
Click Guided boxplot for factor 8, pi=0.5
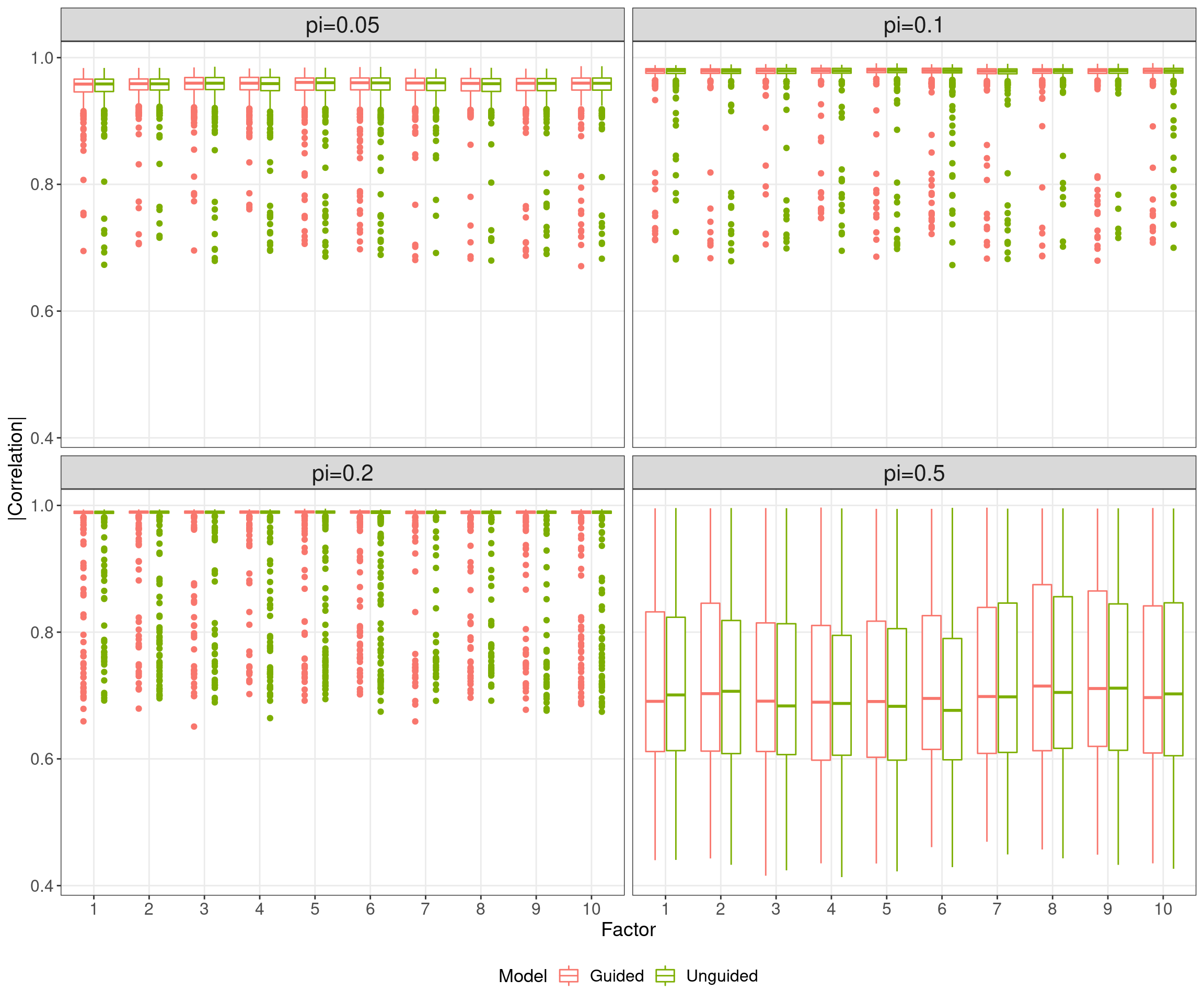[1043, 668]
